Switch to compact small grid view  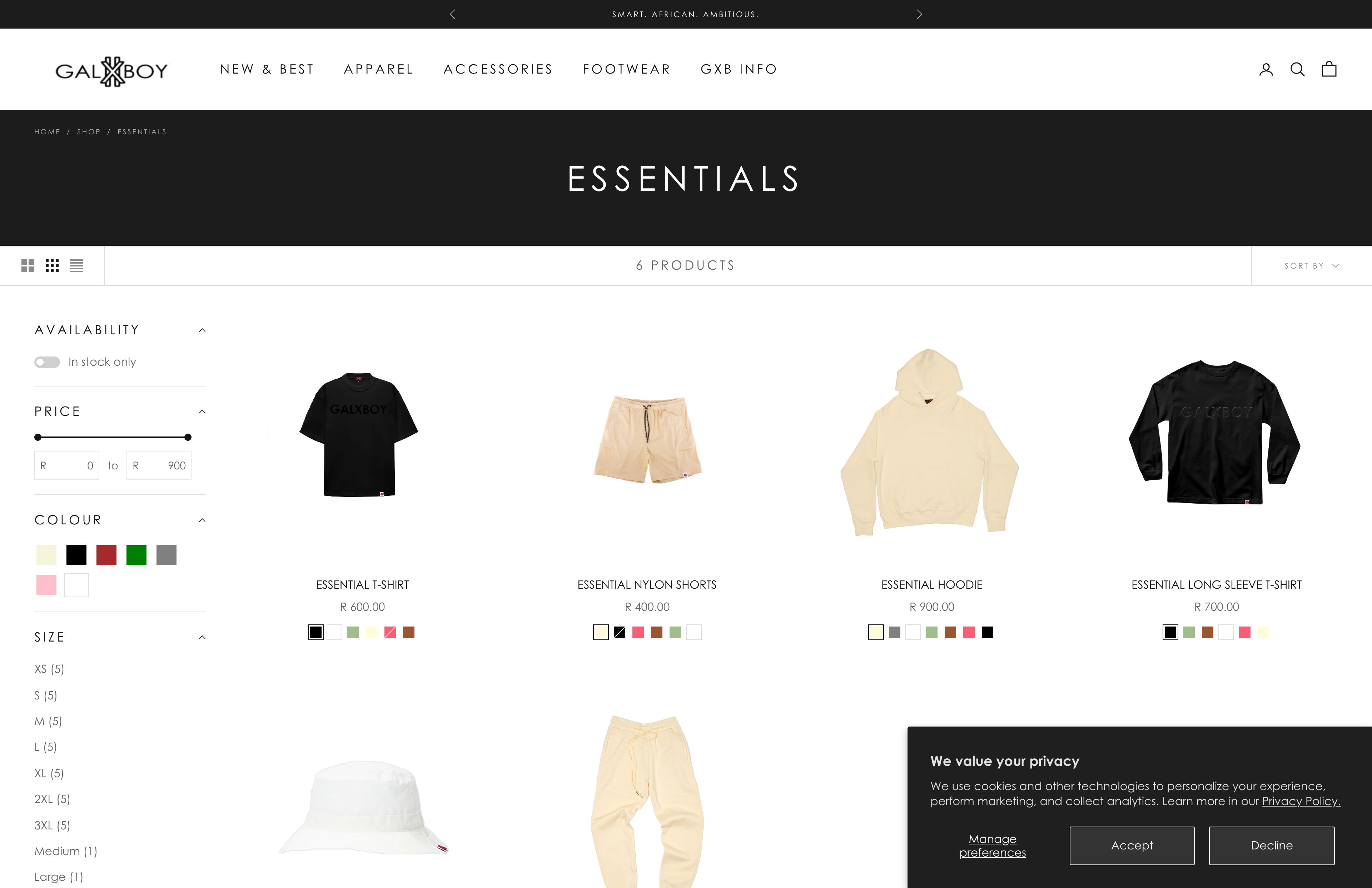[x=52, y=266]
